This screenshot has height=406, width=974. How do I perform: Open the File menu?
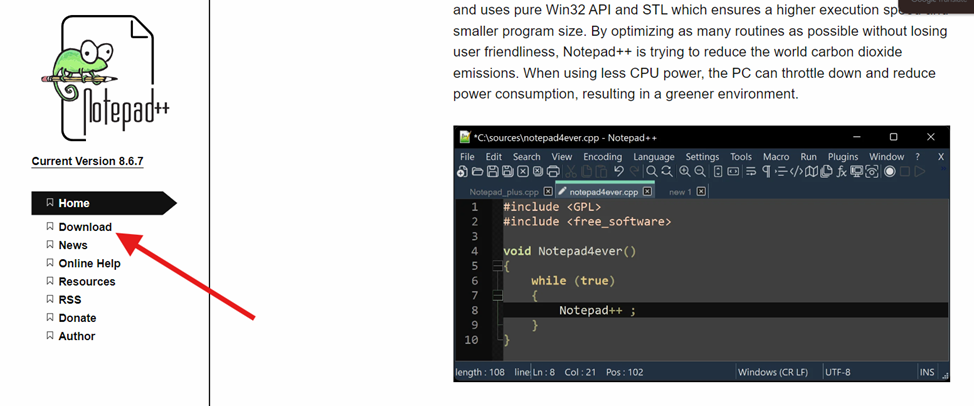tap(467, 156)
